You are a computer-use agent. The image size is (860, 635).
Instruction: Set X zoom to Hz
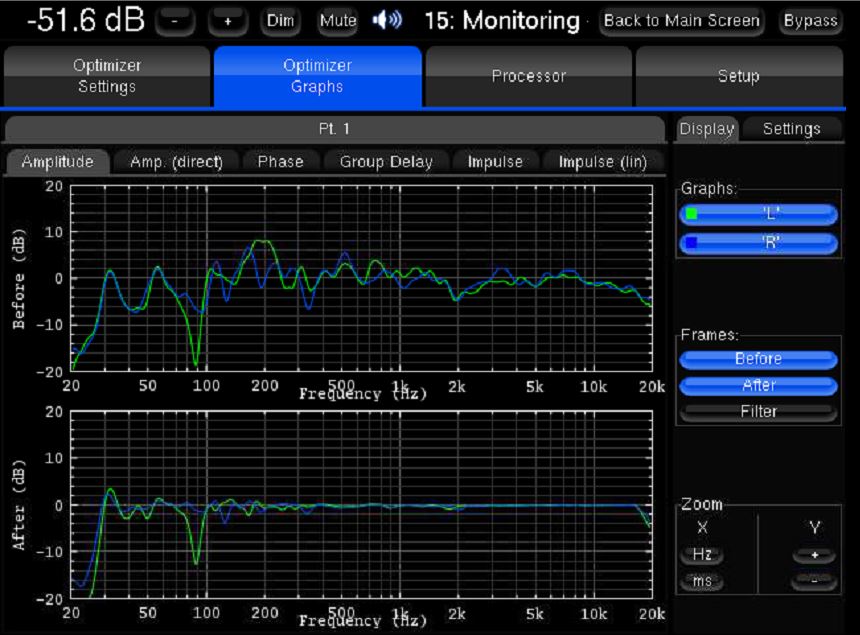[x=702, y=555]
